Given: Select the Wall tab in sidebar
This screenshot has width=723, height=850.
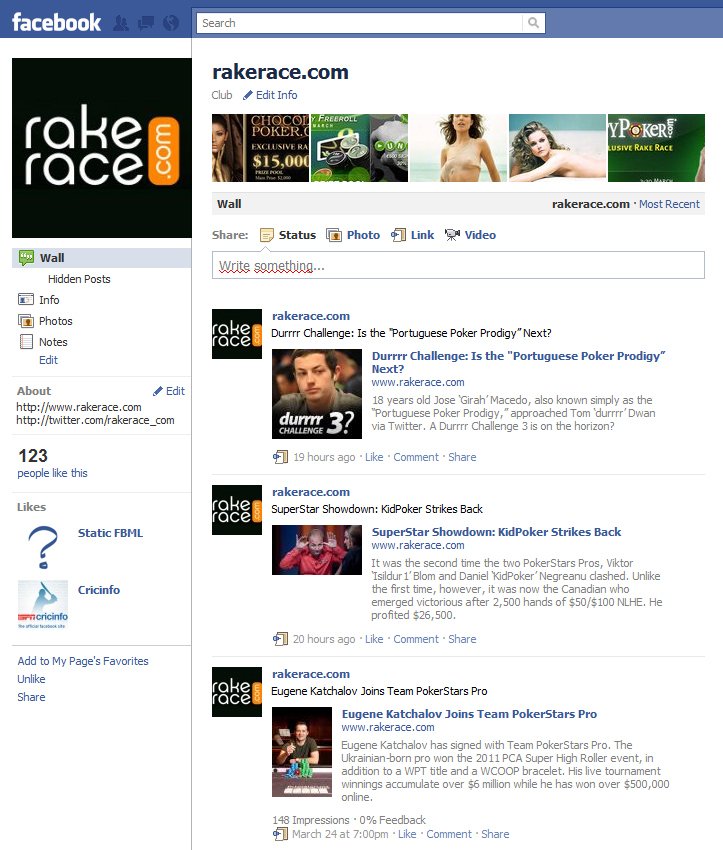Looking at the screenshot, I should click(102, 258).
